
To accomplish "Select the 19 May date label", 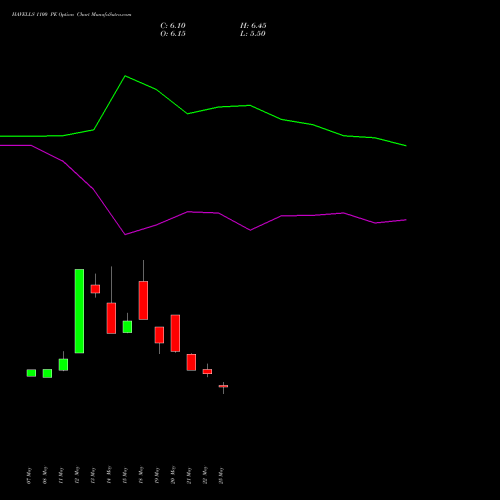I will (157, 476).
